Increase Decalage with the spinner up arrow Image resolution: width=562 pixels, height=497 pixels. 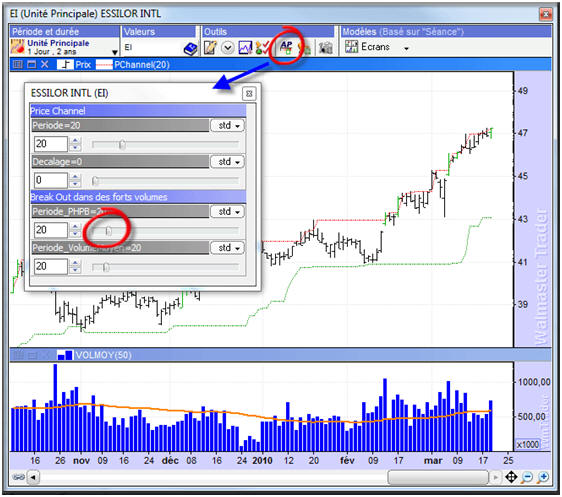pyautogui.click(x=75, y=177)
